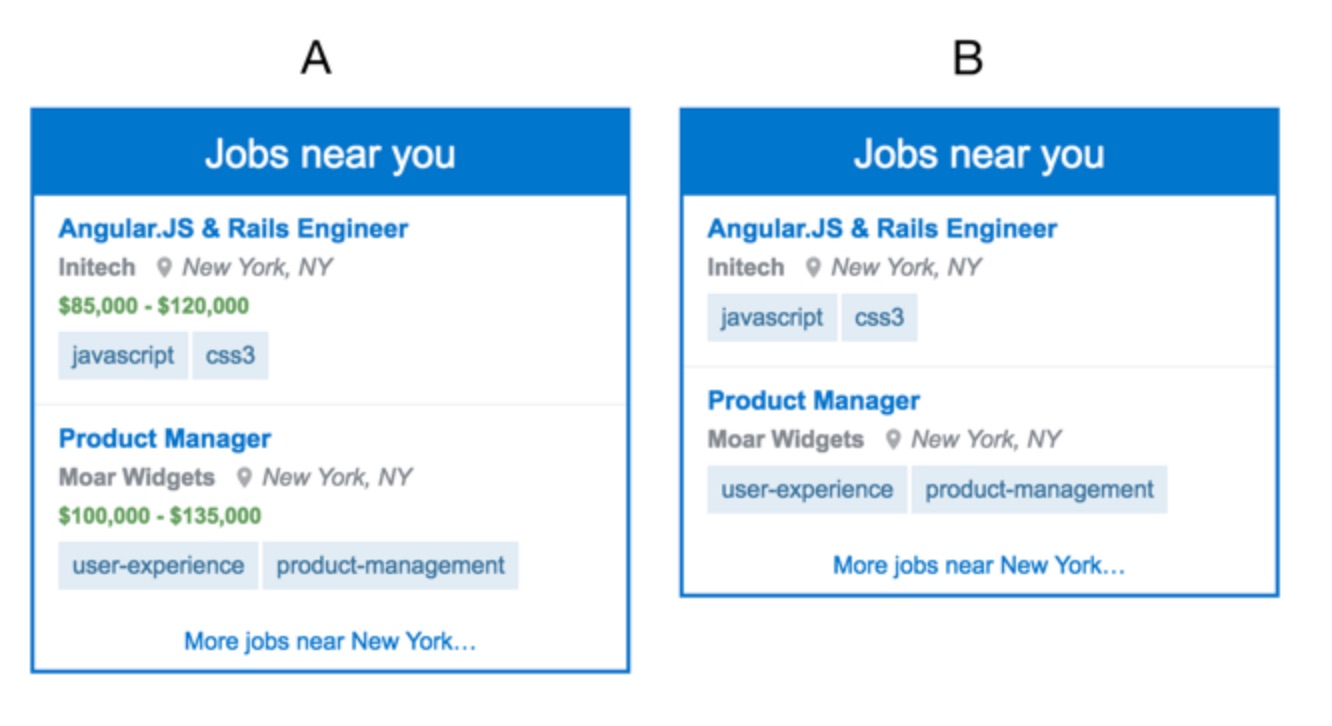The image size is (1332, 726).
Task: Select the javascript tag in widget A
Action: click(123, 356)
